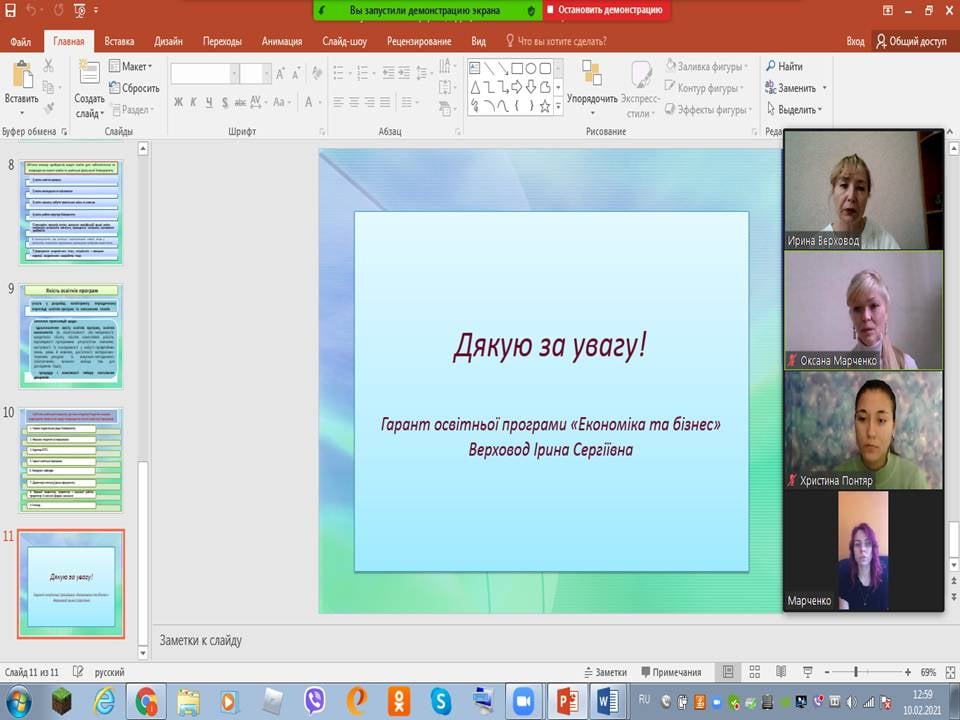Toggle the Заметки notes pane
Screen dimensions: 960x720
[604, 672]
